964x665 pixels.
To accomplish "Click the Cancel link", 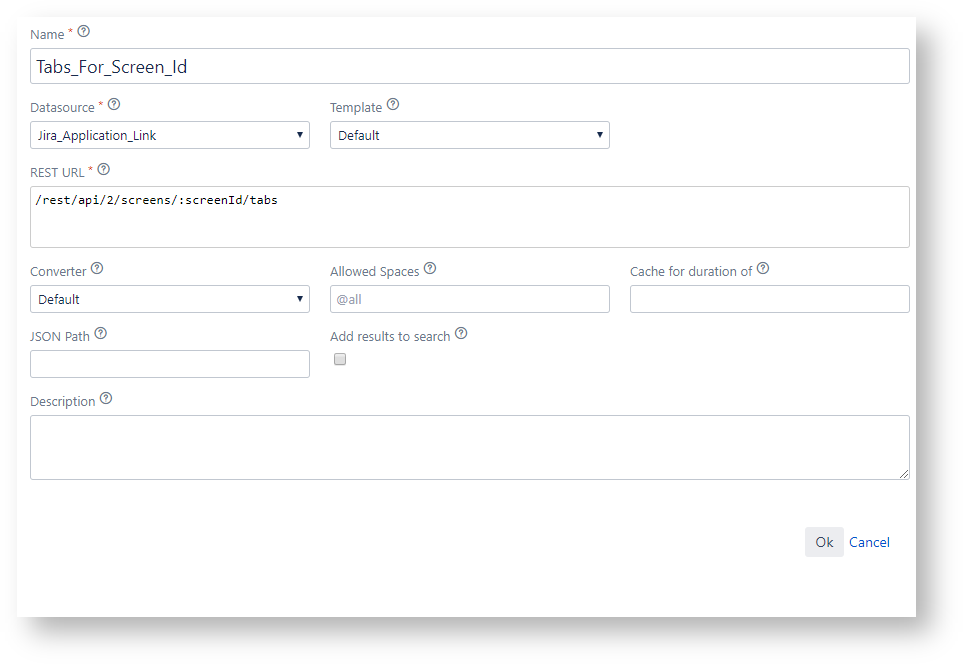I will pos(869,541).
